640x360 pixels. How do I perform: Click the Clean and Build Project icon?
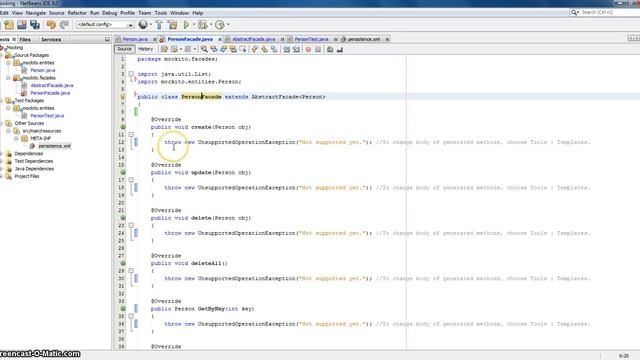173,25
